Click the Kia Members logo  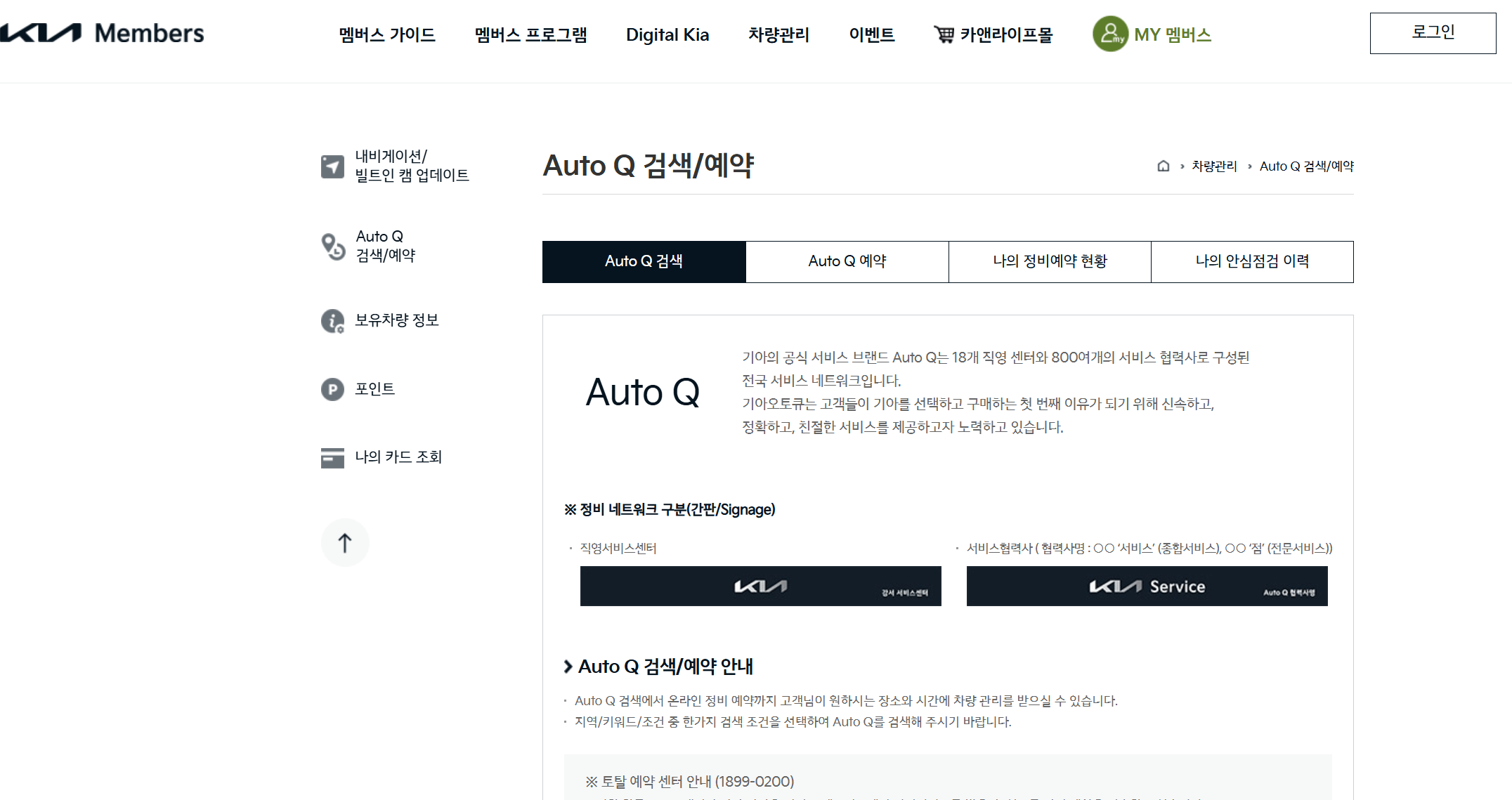(102, 33)
